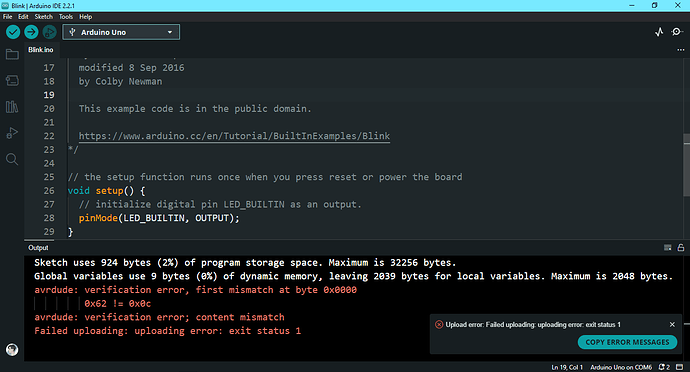Open the Library Manager sidebar
This screenshot has width=690, height=372.
pos(12,107)
